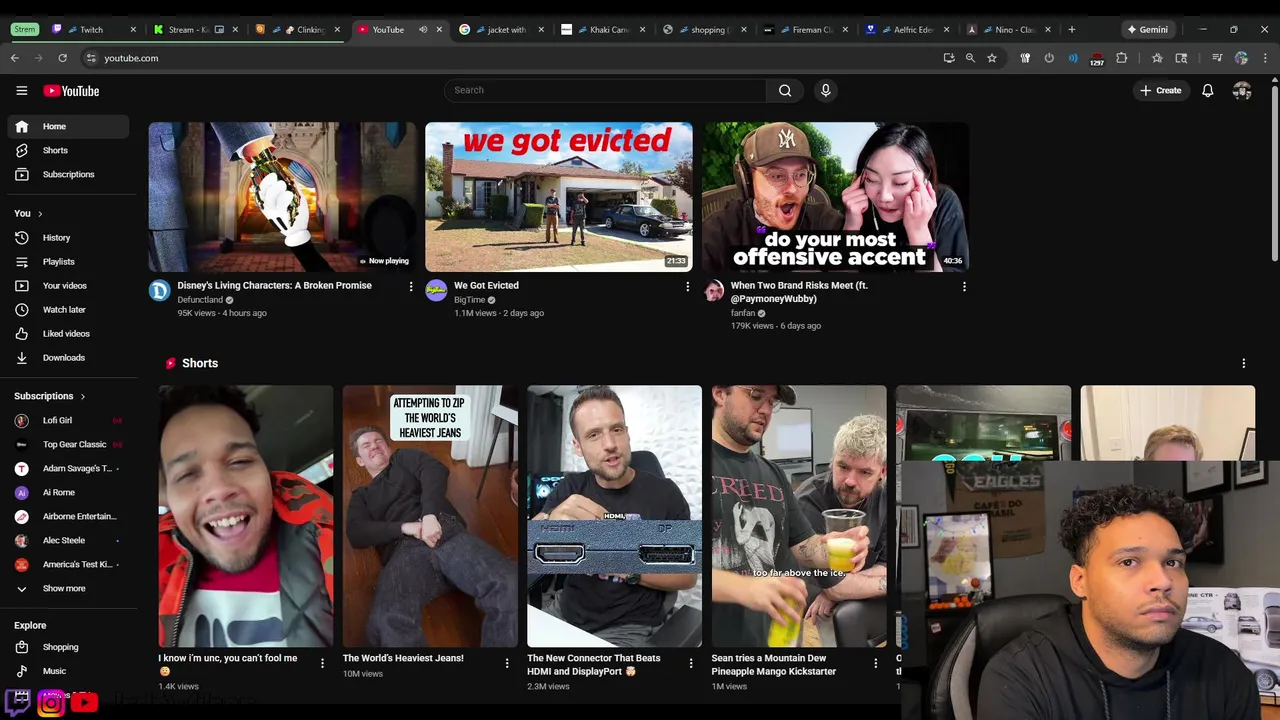The height and width of the screenshot is (720, 1280).
Task: Open Your videos in sidebar
Action: 68,286
